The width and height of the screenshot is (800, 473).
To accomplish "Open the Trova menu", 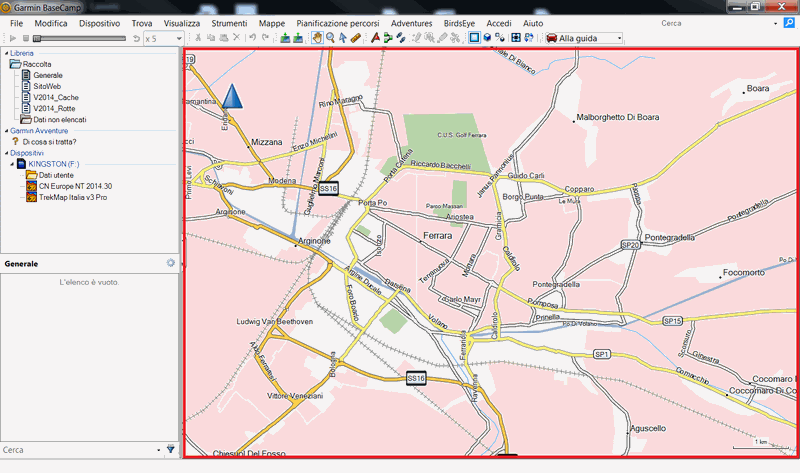I will click(142, 23).
